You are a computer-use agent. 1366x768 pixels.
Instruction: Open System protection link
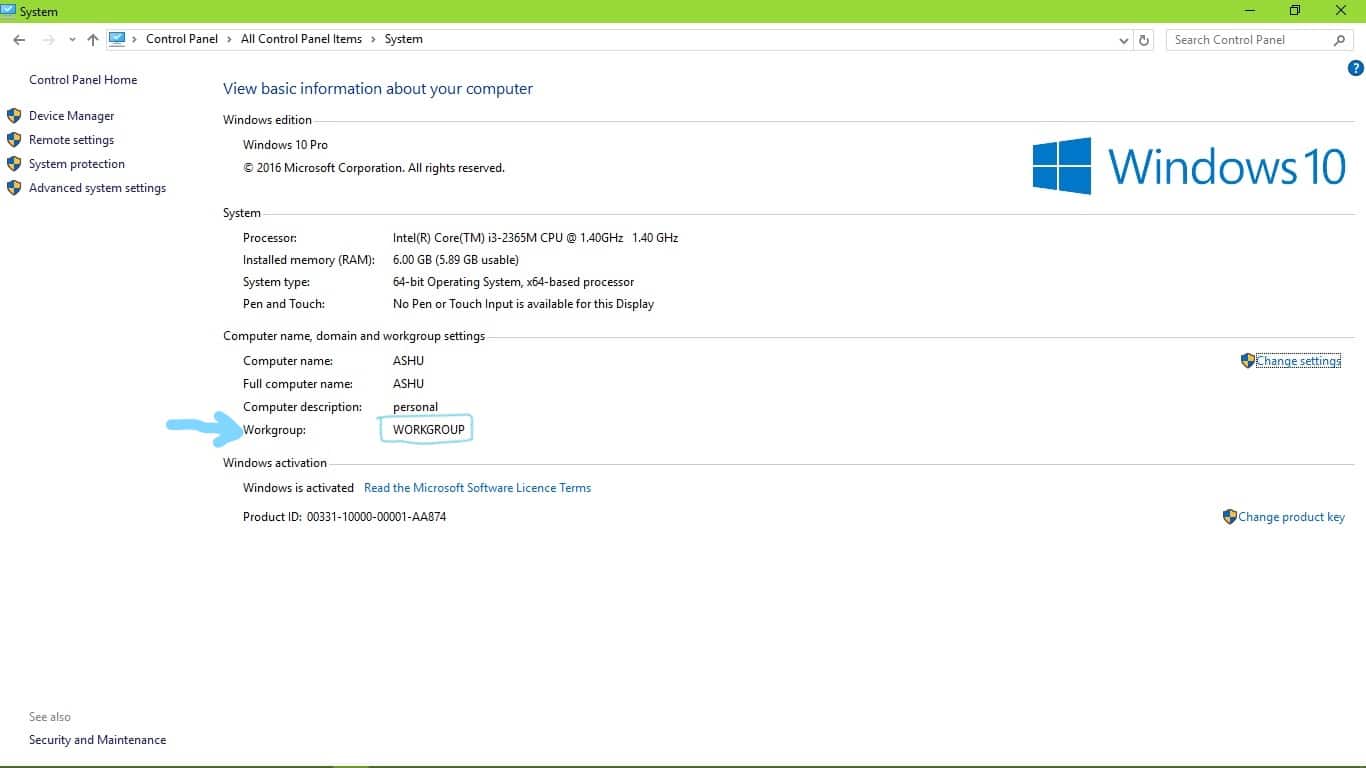(x=77, y=164)
